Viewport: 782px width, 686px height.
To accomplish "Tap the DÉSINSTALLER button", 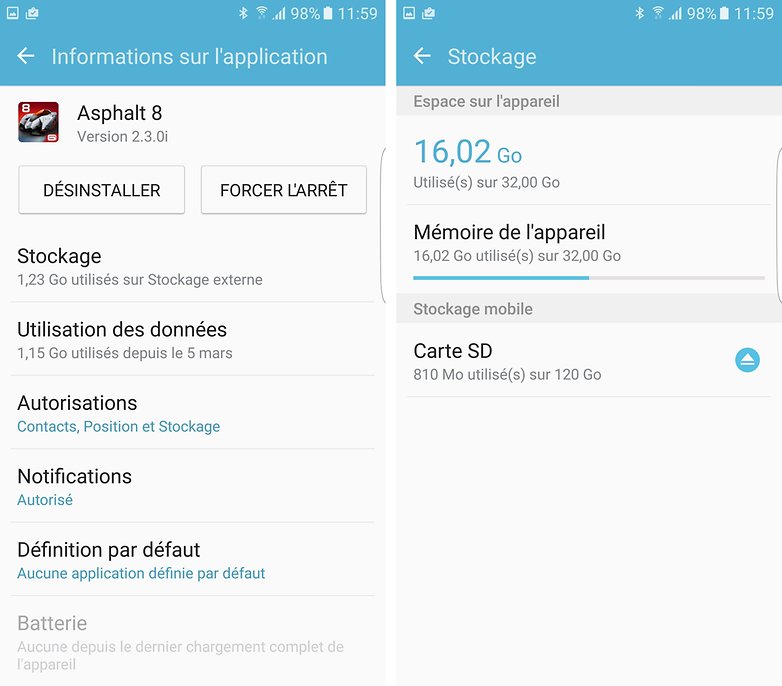I will [x=102, y=190].
